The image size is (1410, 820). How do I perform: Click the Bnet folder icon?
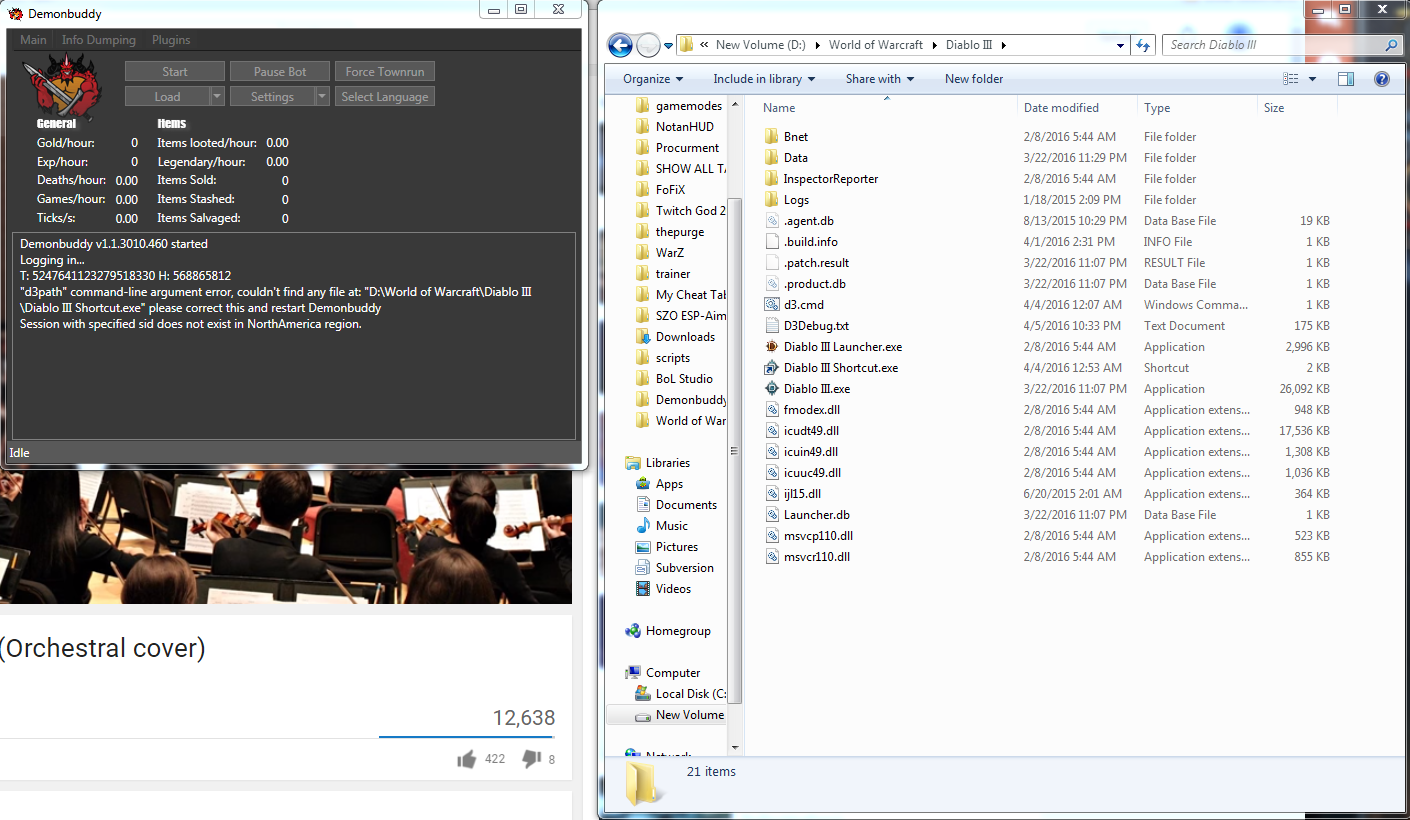[x=771, y=137]
